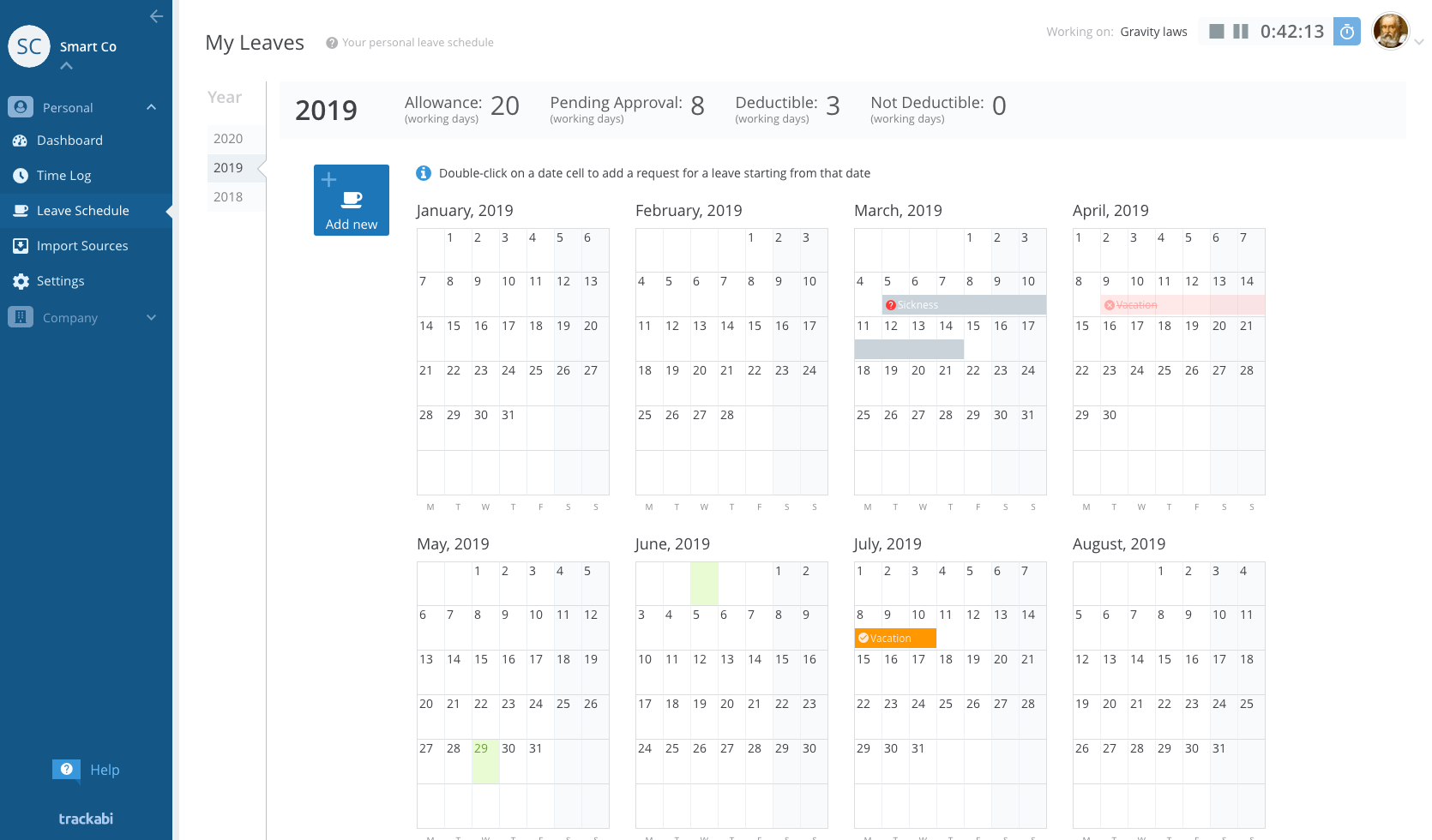
Task: Open the cancelled Vacation in April
Action: tap(1182, 304)
